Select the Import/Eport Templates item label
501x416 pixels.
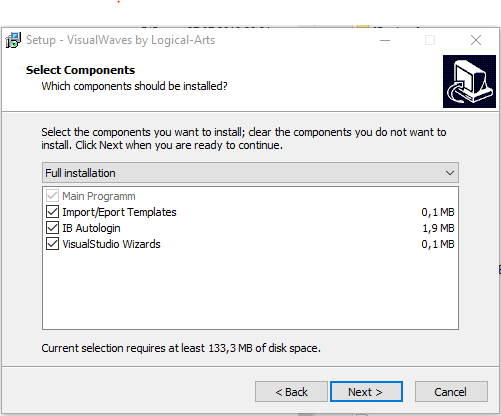119,212
